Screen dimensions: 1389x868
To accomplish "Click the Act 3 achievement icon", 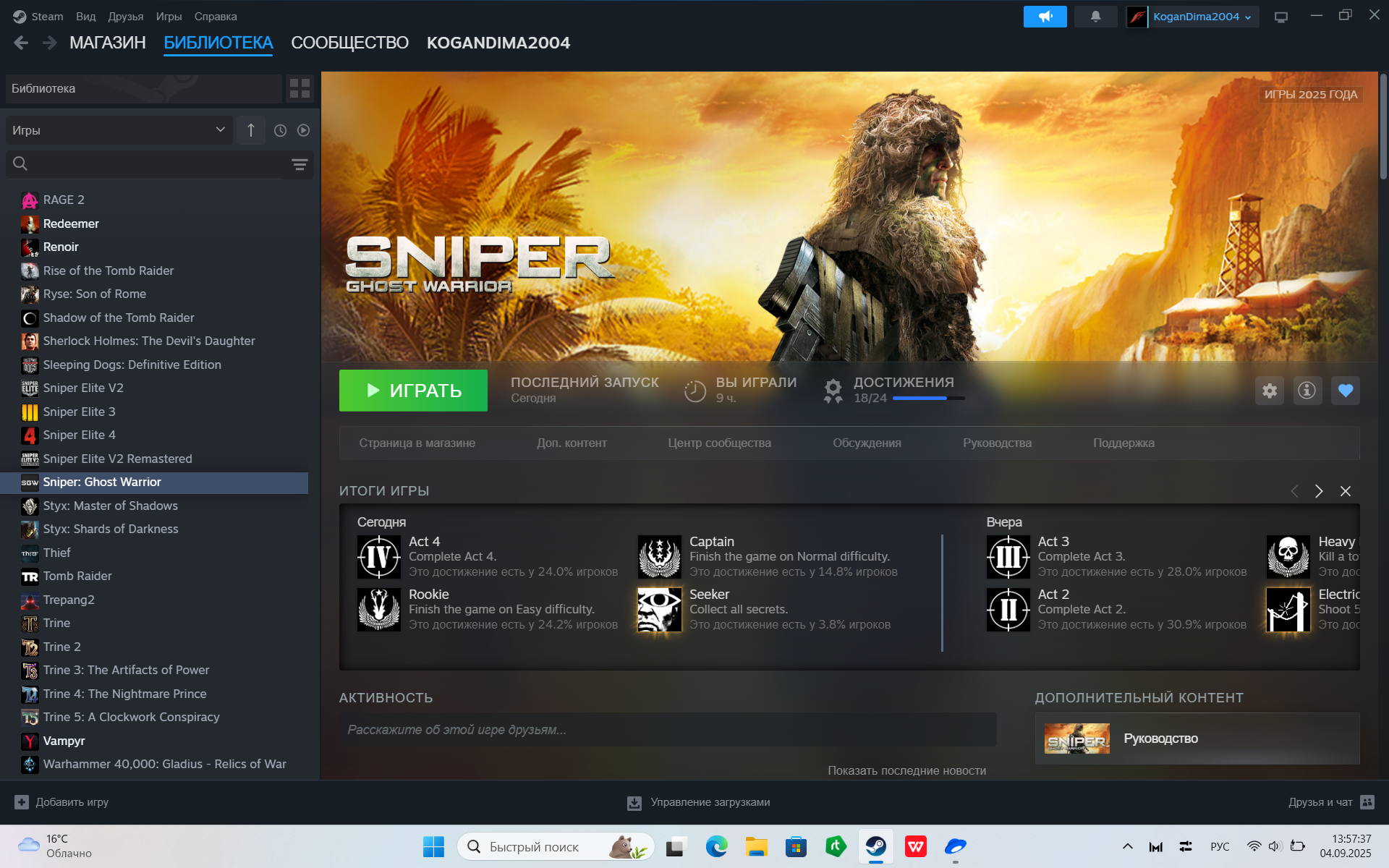I will click(x=1008, y=556).
